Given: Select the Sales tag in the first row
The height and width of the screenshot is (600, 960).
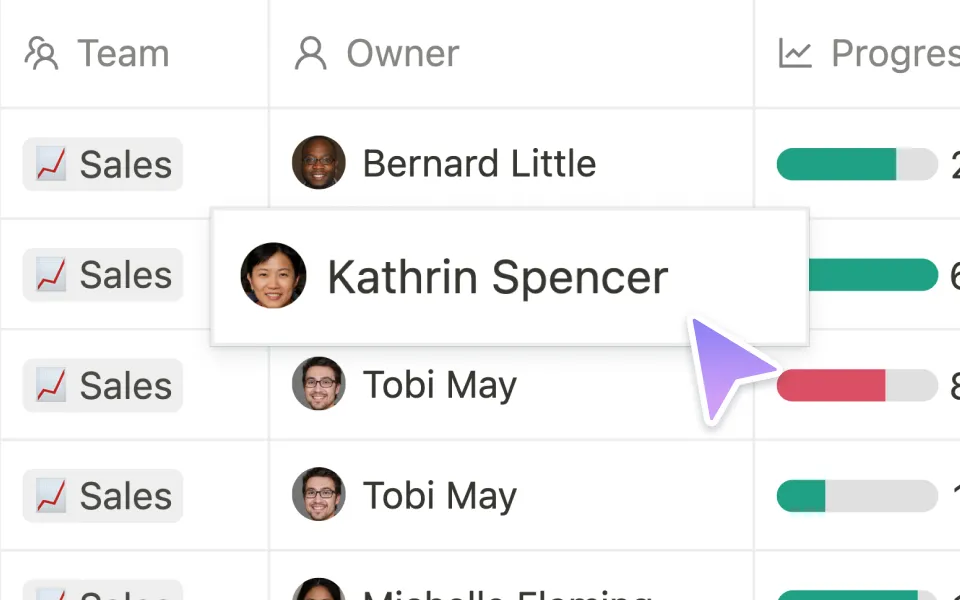Looking at the screenshot, I should coord(102,163).
